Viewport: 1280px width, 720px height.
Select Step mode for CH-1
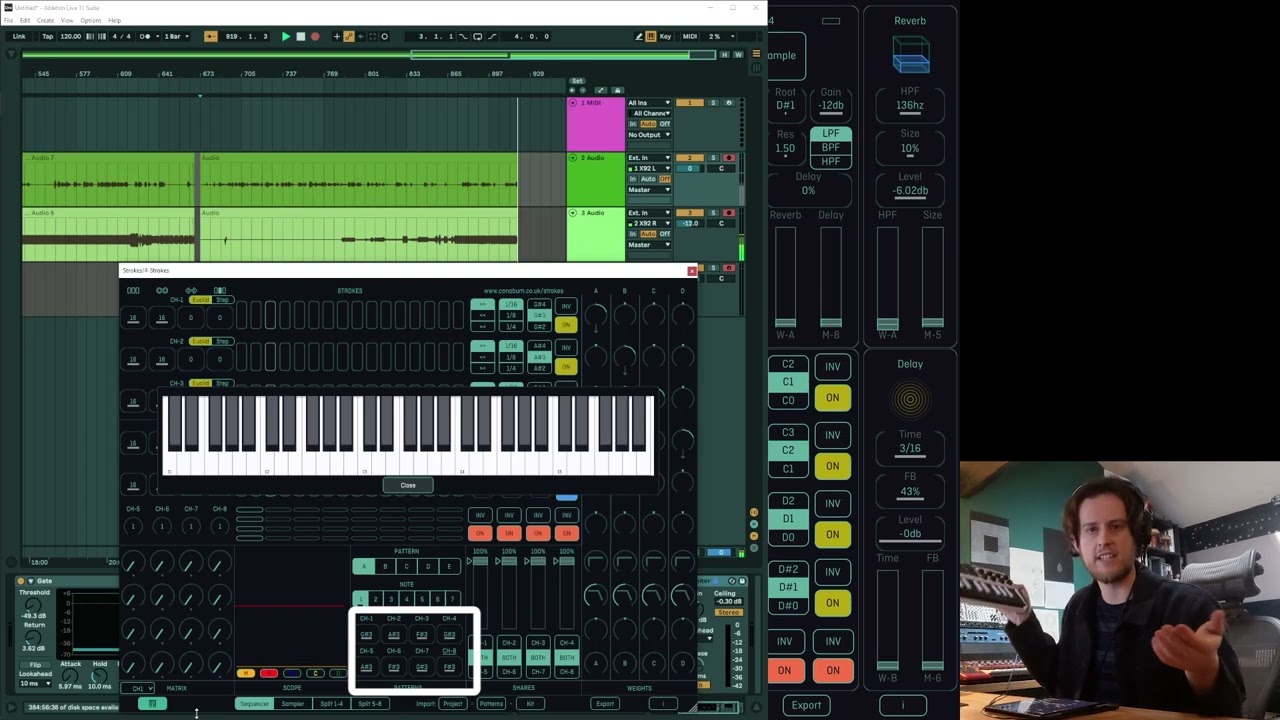pos(222,300)
